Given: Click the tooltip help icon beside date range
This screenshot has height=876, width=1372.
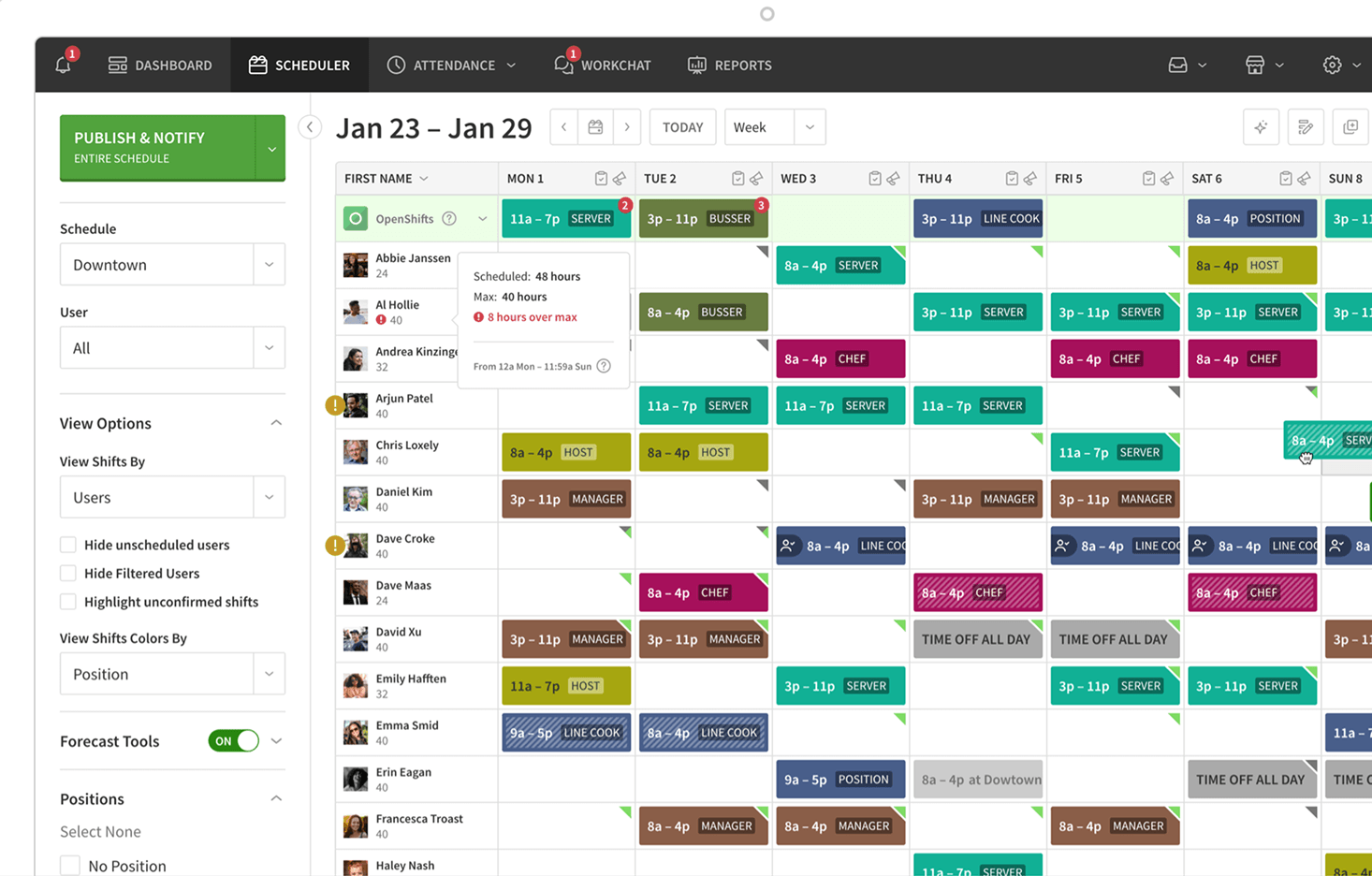Looking at the screenshot, I should click(604, 366).
